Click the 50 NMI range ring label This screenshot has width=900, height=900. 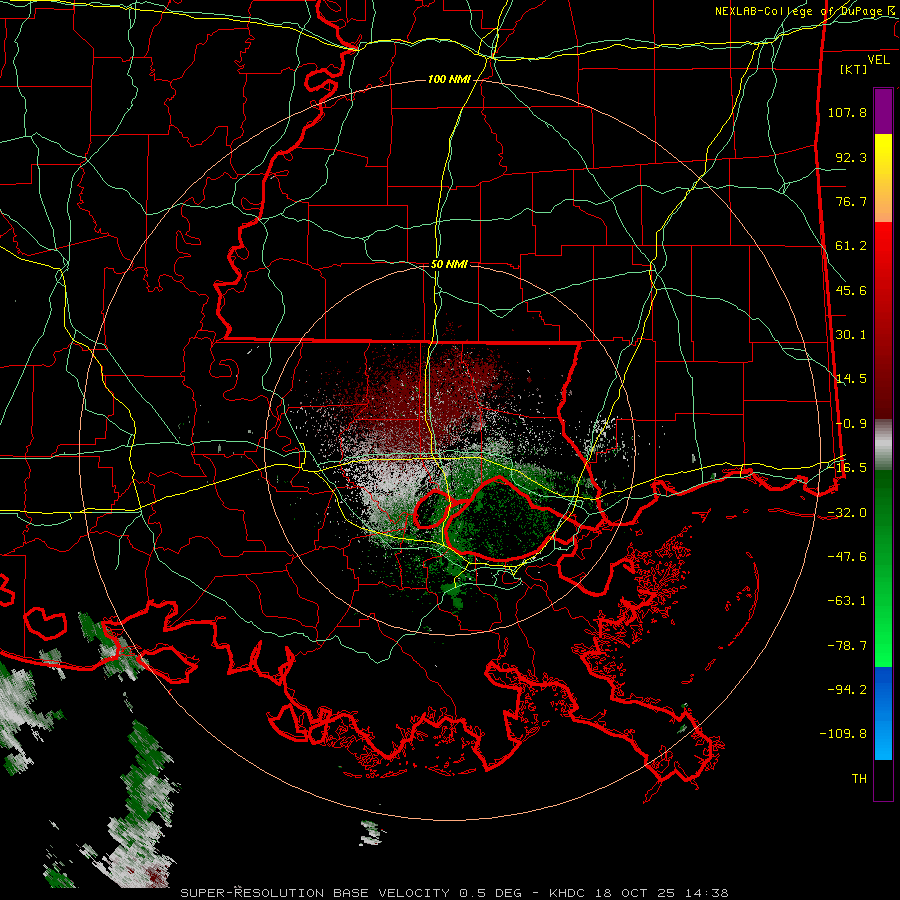point(449,264)
